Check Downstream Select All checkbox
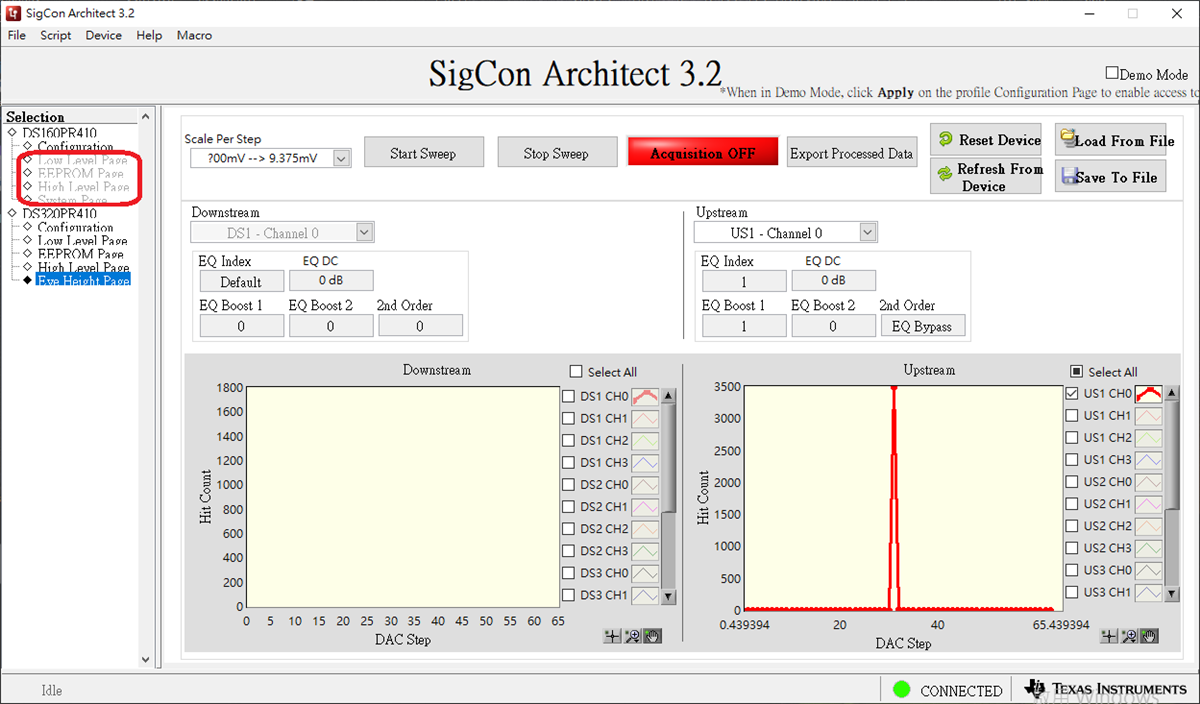 coord(576,371)
